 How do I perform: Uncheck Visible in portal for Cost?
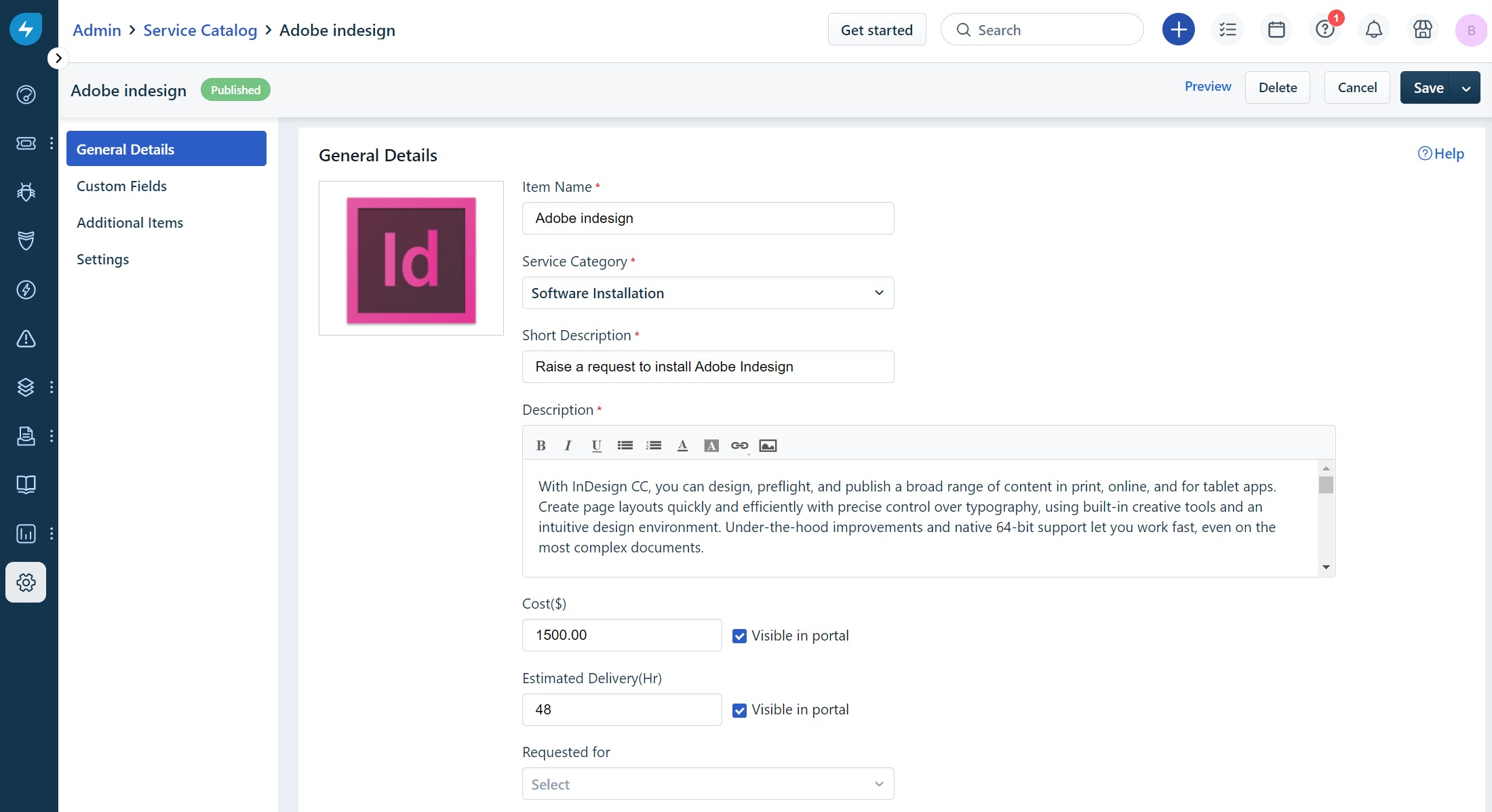click(739, 636)
